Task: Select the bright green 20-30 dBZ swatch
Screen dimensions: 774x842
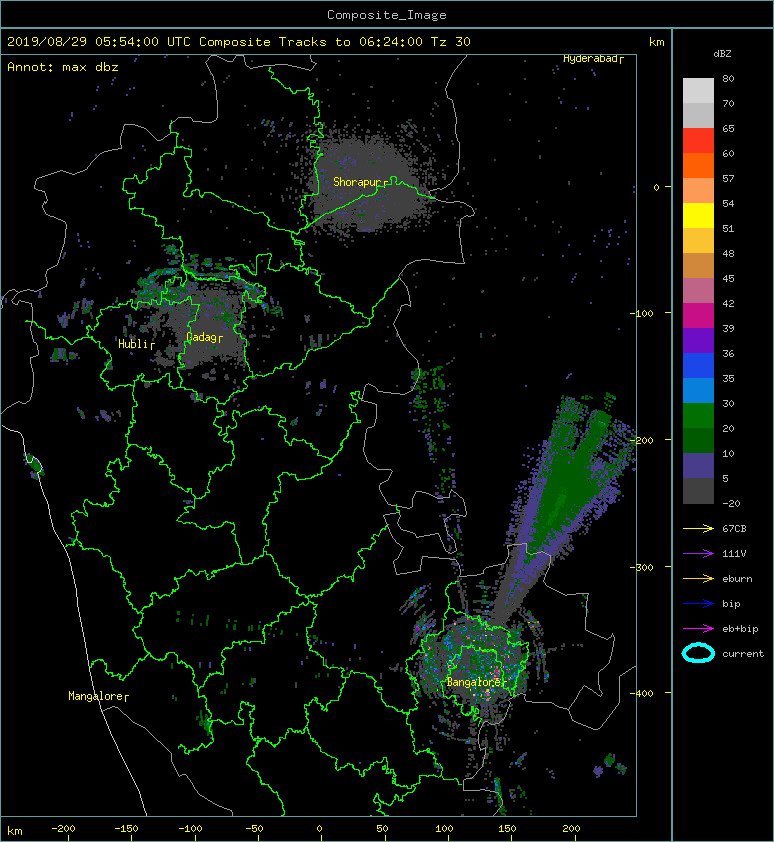Action: [698, 416]
